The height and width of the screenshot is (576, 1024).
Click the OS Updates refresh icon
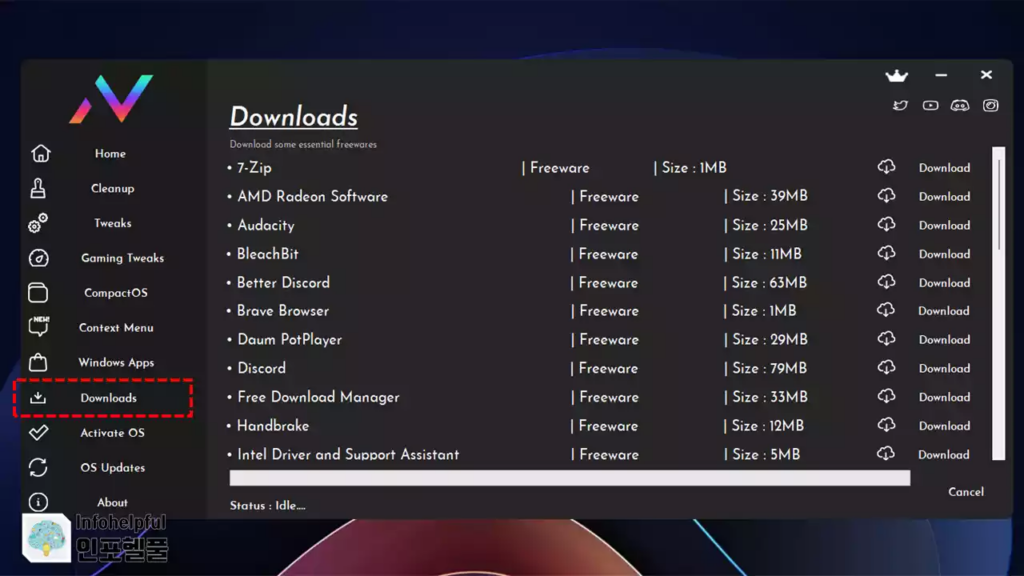click(x=38, y=467)
